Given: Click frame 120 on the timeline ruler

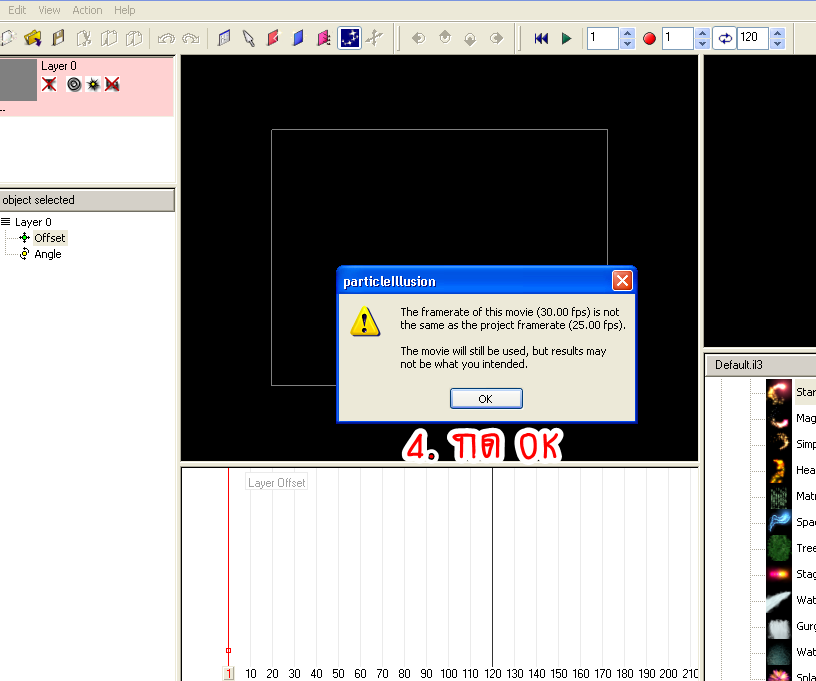Looking at the screenshot, I should [492, 674].
